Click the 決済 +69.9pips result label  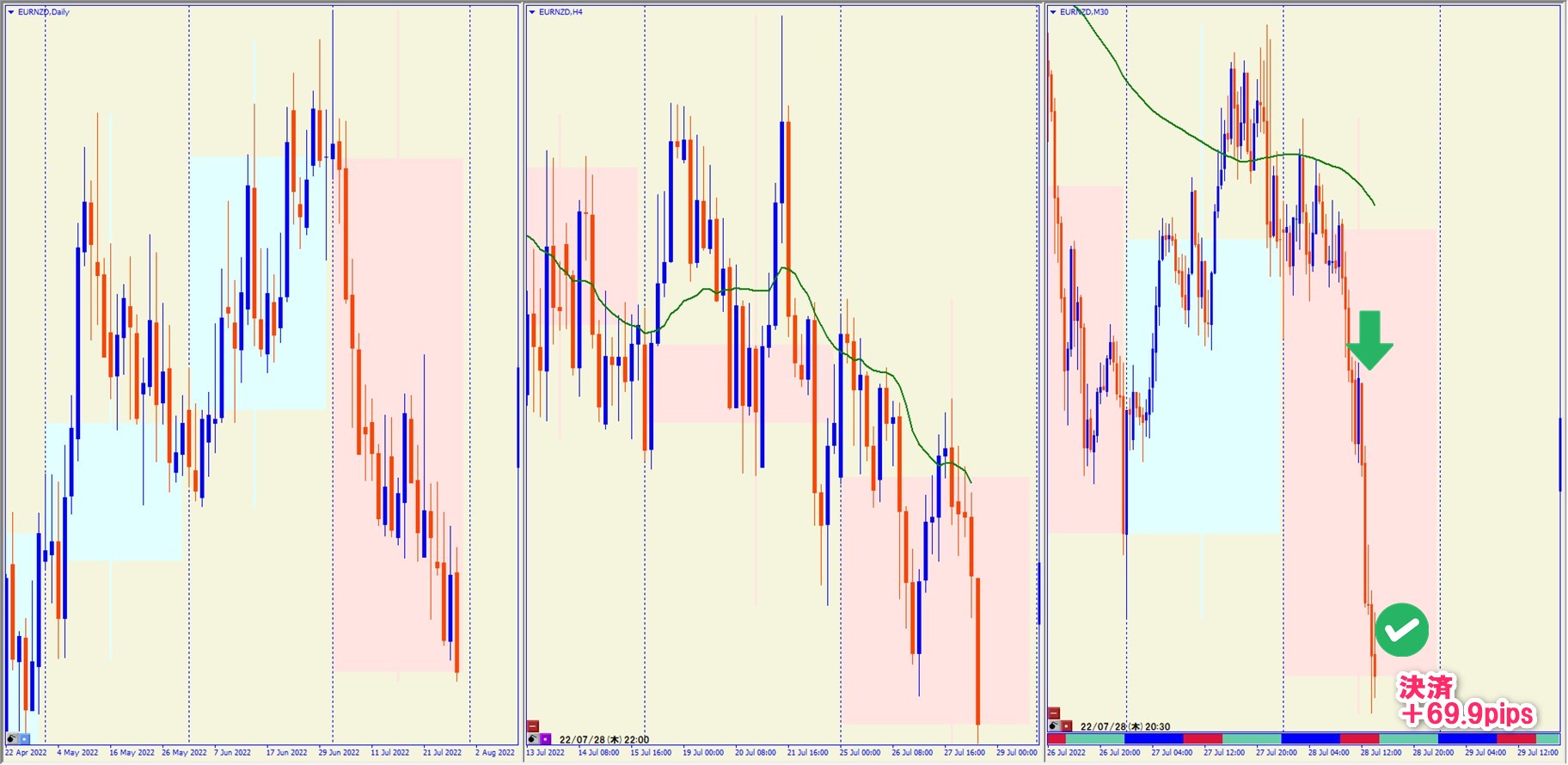1466,701
